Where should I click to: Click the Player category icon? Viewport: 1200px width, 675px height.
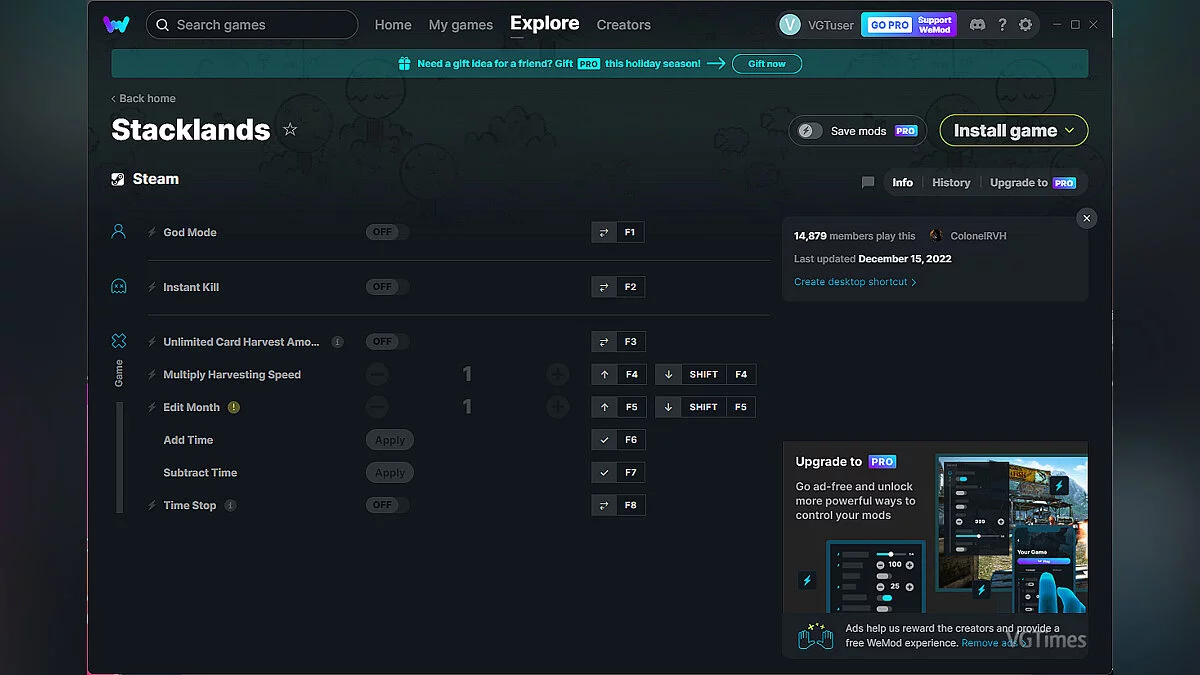click(119, 232)
